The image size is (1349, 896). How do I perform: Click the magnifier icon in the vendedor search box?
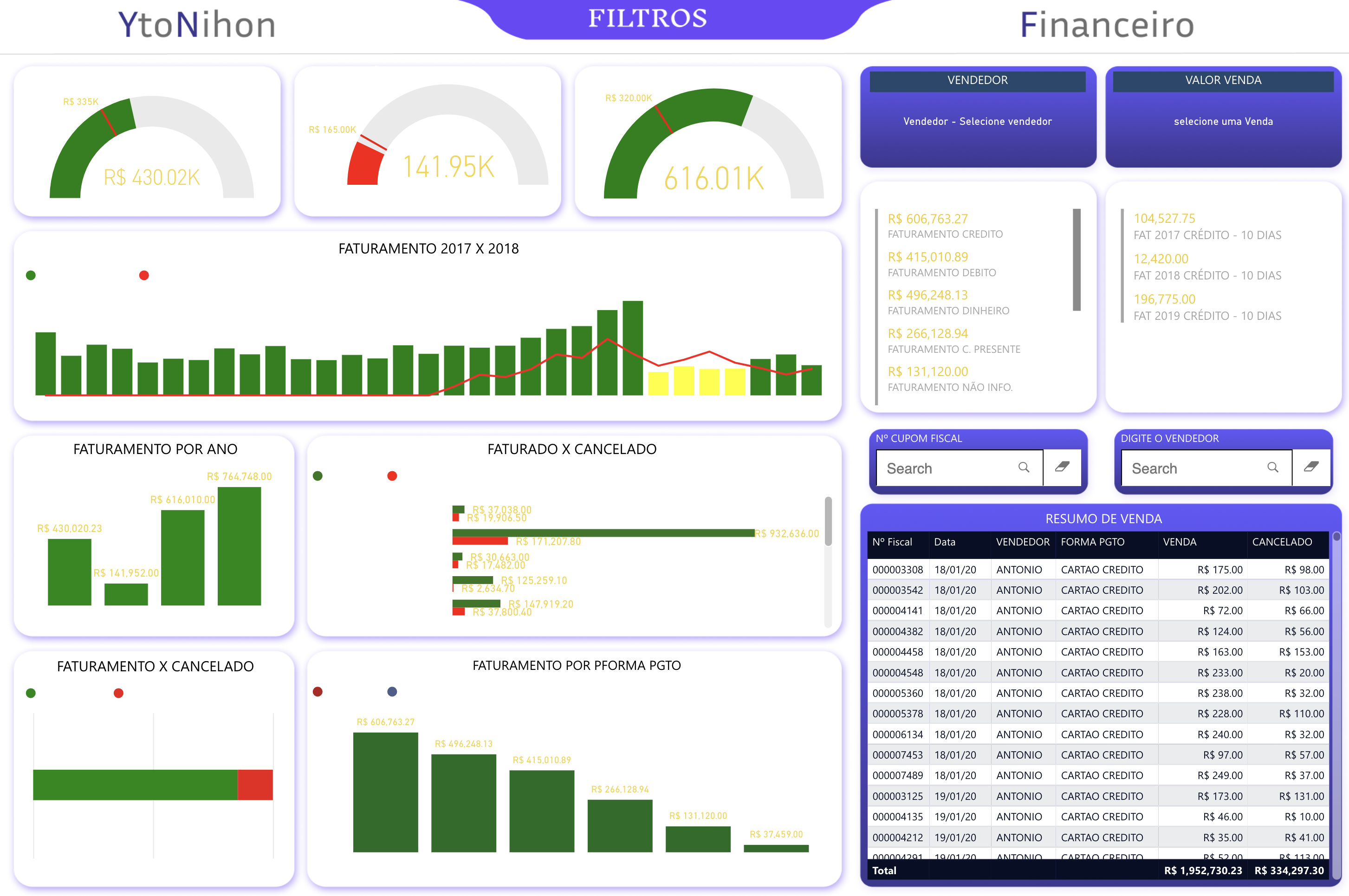[1274, 468]
